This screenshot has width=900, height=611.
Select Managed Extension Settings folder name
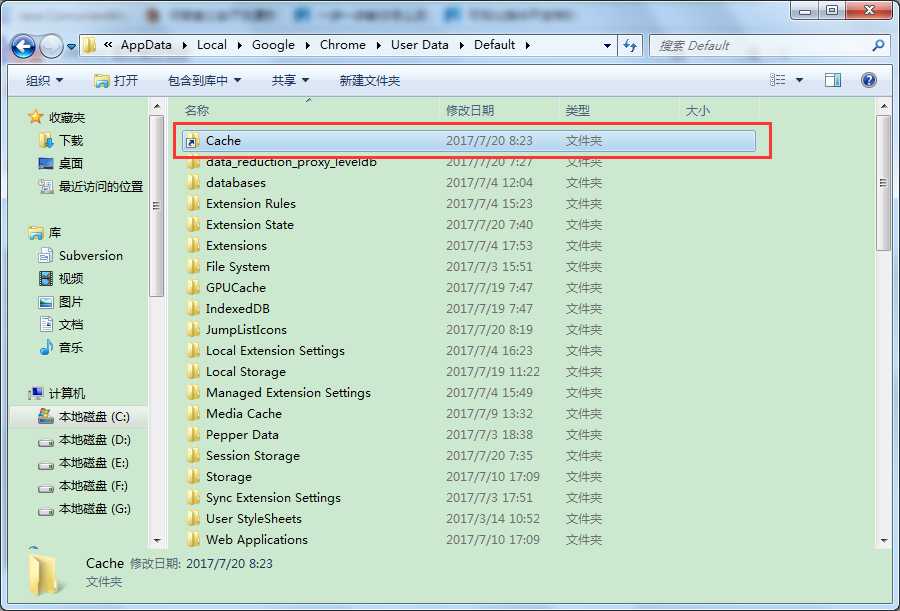coord(288,393)
